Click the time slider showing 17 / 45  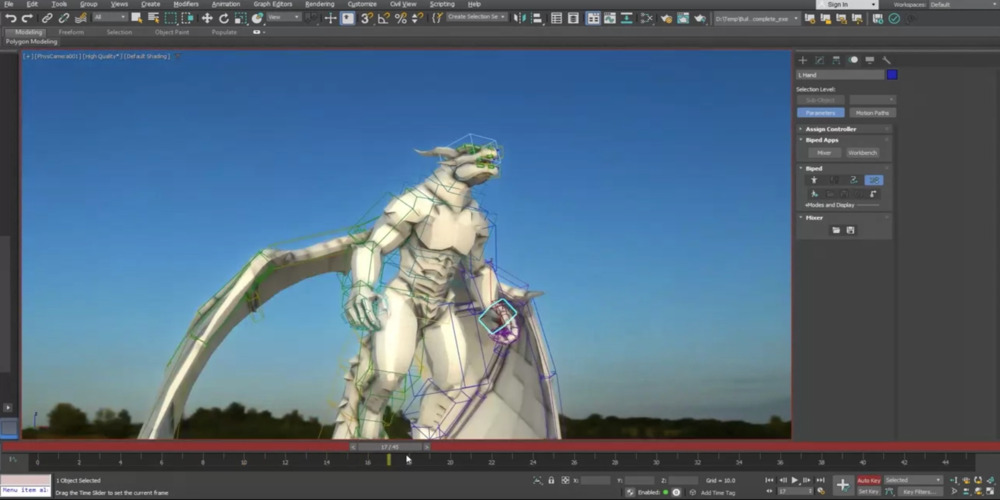(x=390, y=447)
